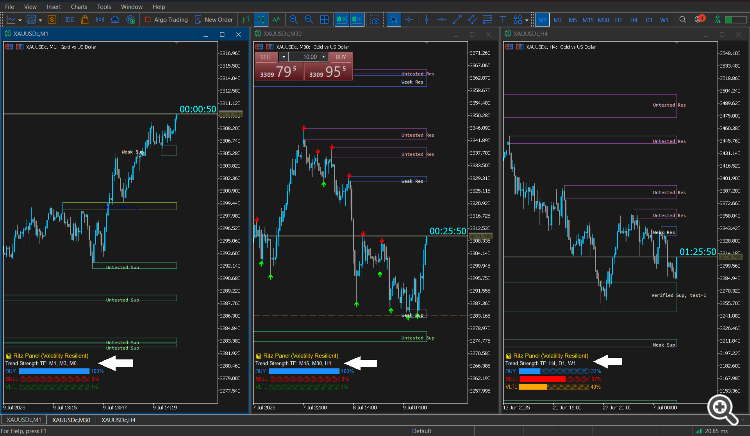Toggle chart auto scroll
This screenshot has height=436, width=750.
[x=342, y=20]
